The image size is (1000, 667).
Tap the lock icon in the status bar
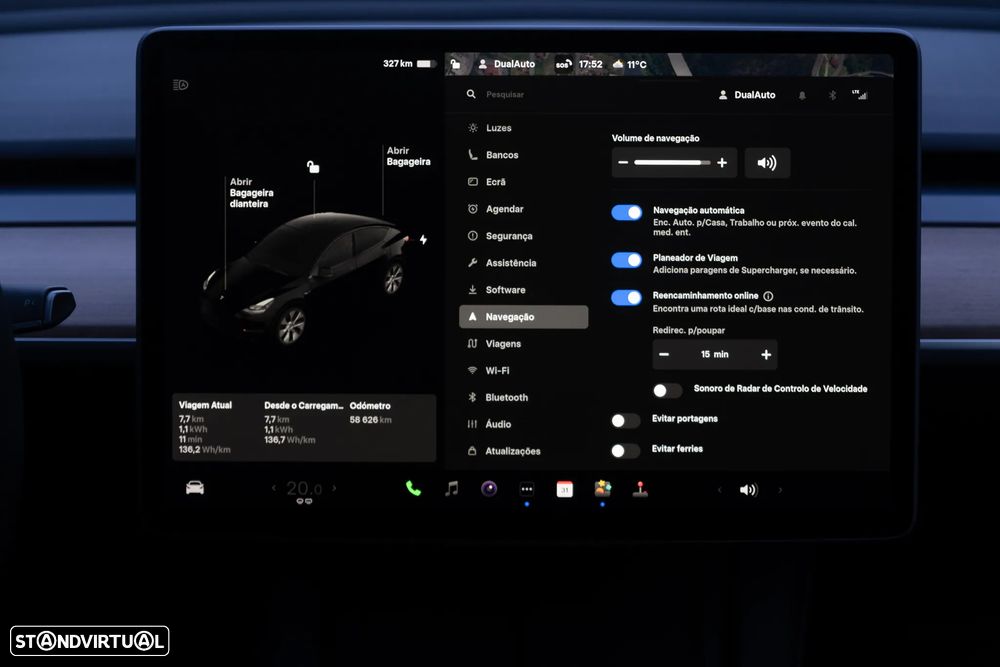tap(455, 64)
